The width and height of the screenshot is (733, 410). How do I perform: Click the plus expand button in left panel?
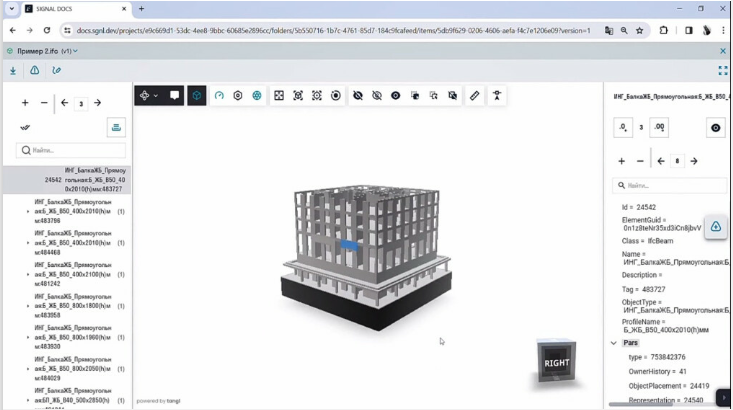25,103
